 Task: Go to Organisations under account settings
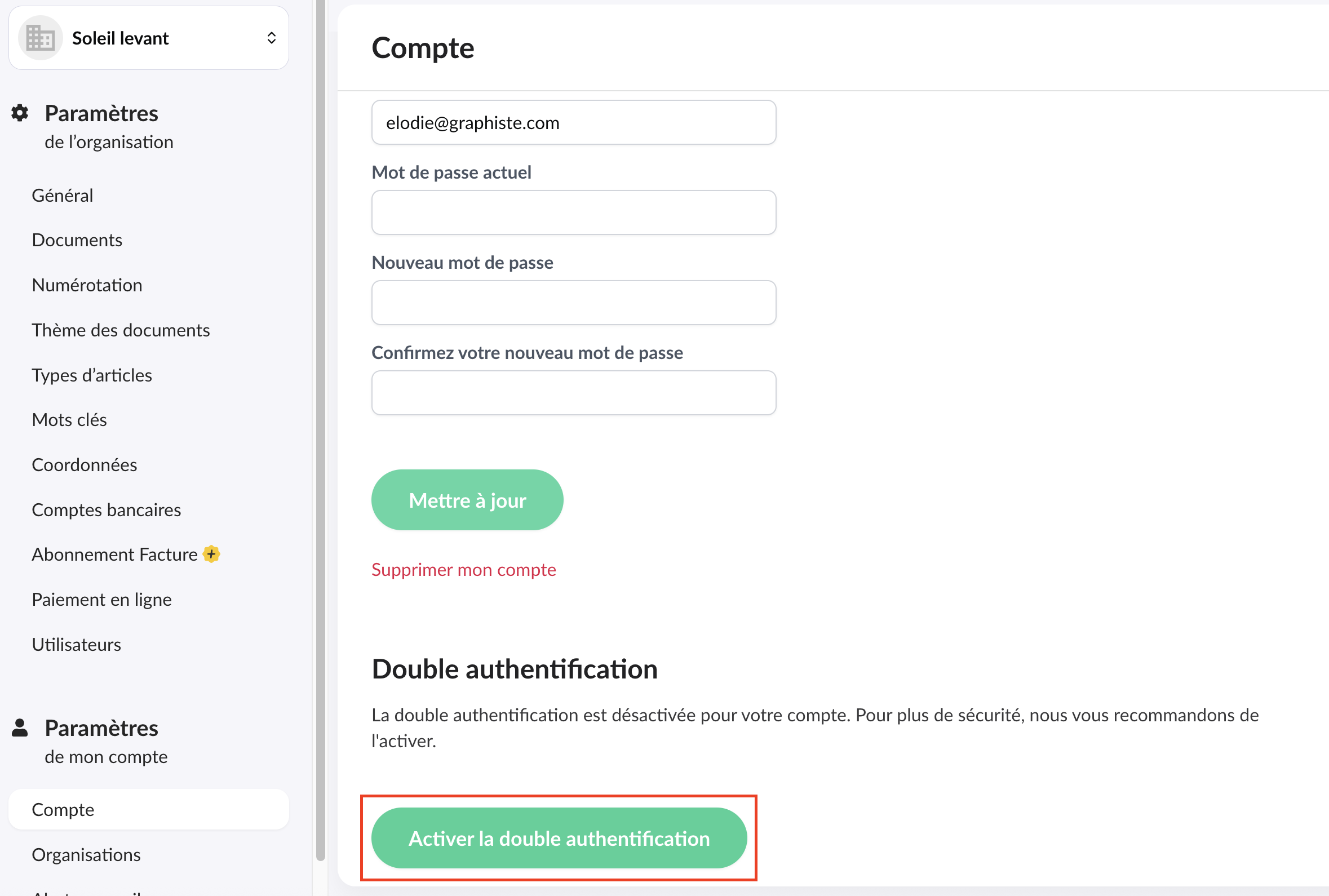pyautogui.click(x=86, y=854)
